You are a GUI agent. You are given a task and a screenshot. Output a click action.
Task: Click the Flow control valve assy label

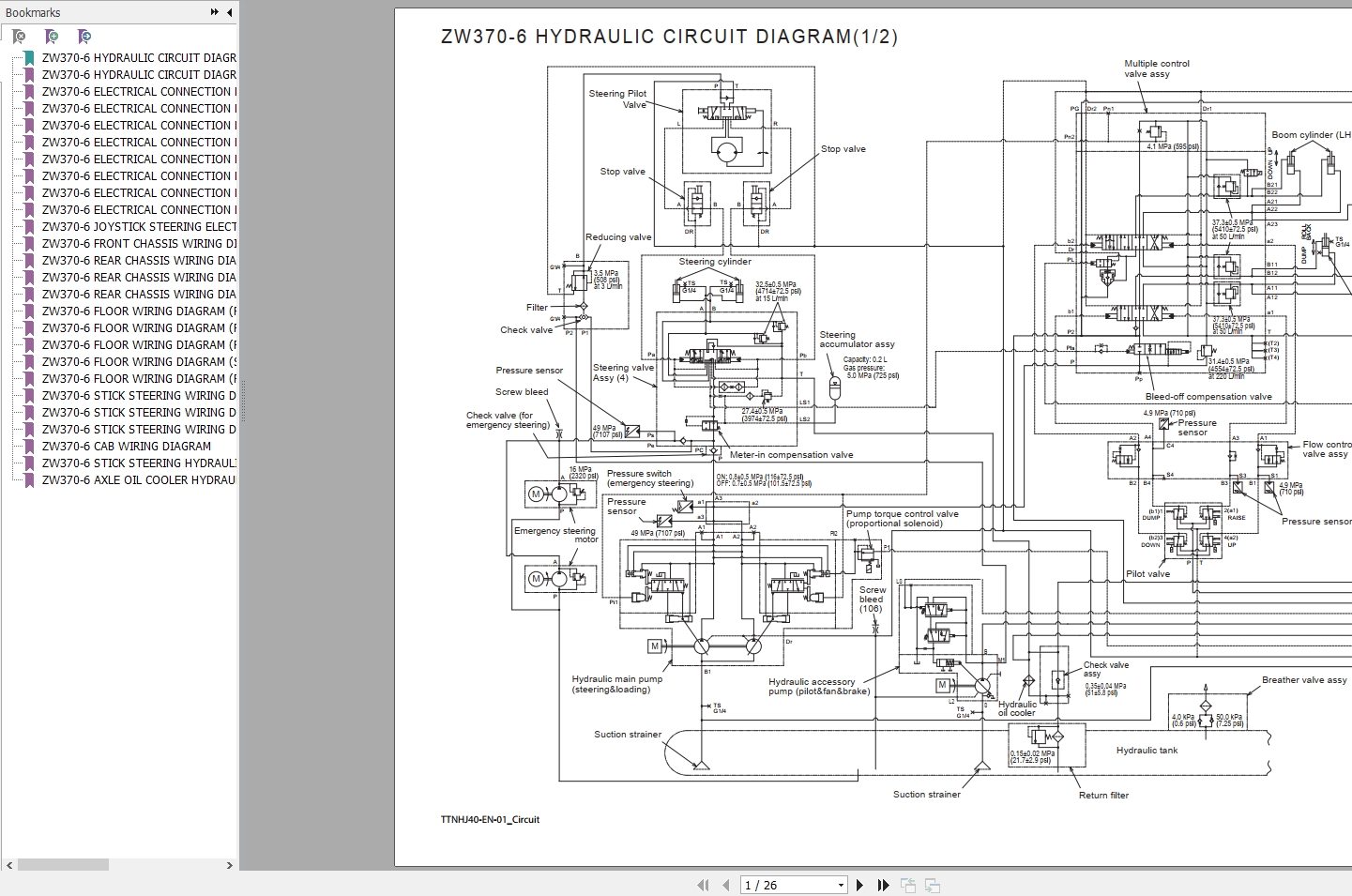(1326, 449)
